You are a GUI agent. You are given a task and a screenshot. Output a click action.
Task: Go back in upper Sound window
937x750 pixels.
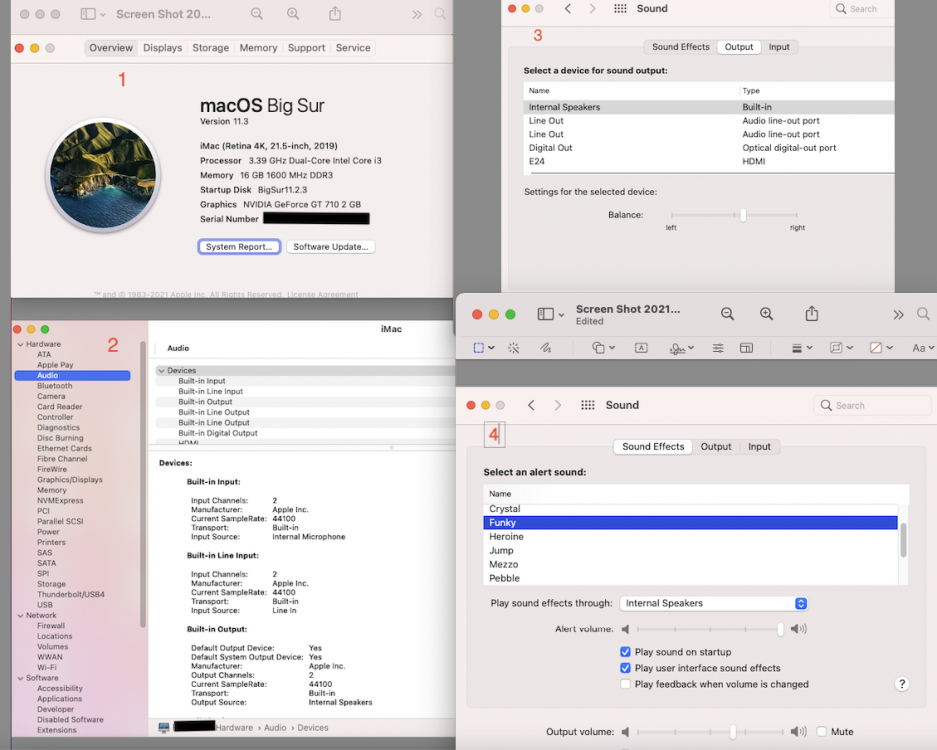[568, 8]
